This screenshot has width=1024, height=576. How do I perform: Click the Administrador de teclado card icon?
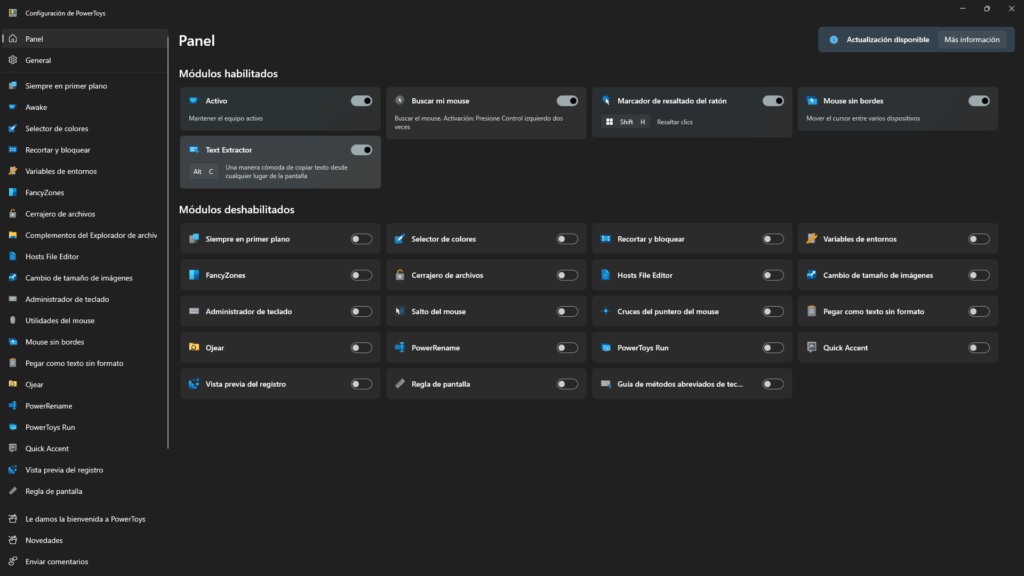(193, 312)
